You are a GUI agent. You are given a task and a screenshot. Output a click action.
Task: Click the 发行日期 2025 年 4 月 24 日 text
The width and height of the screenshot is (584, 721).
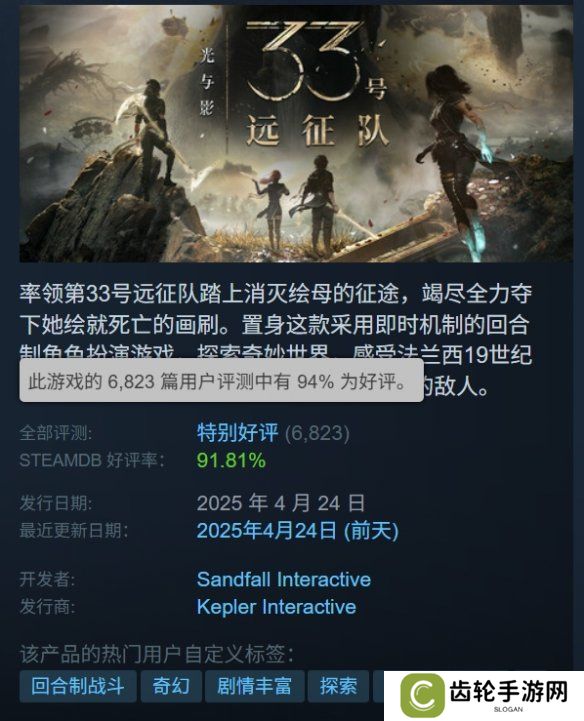coord(281,503)
